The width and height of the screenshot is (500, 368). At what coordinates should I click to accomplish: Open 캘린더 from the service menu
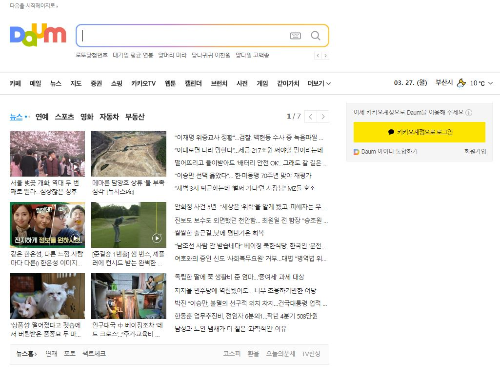coord(193,83)
